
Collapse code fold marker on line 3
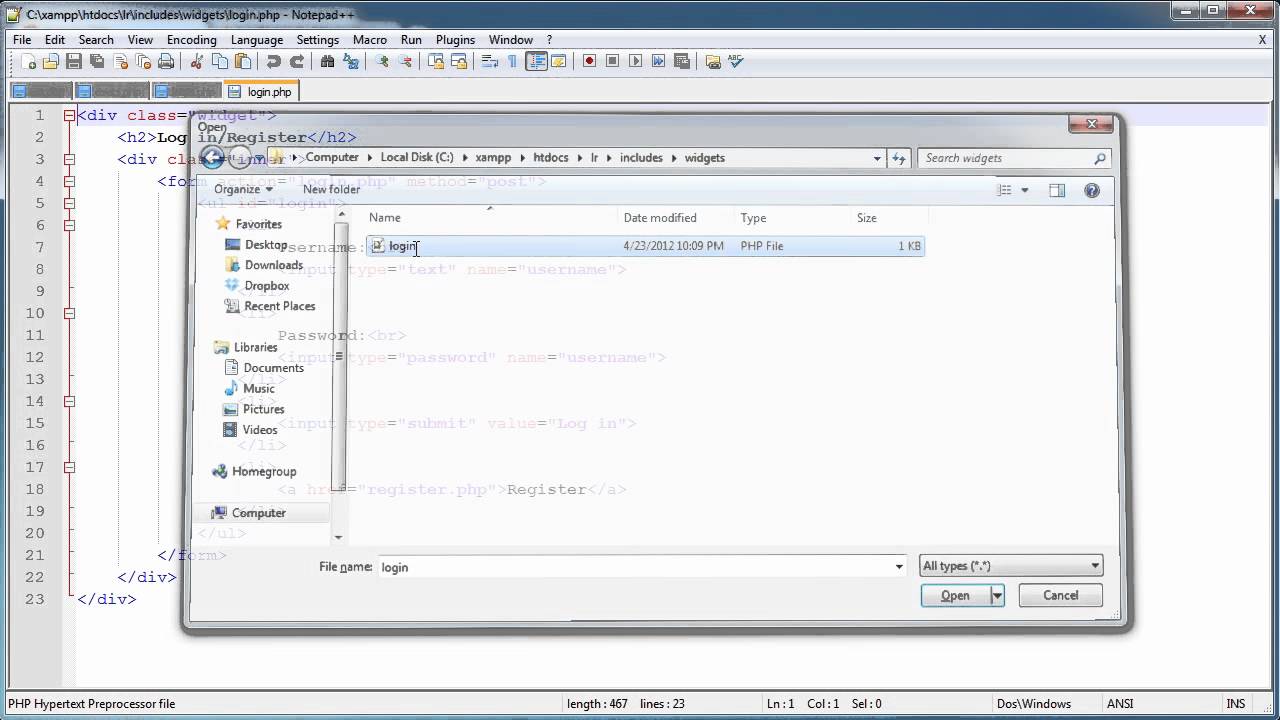pos(69,159)
